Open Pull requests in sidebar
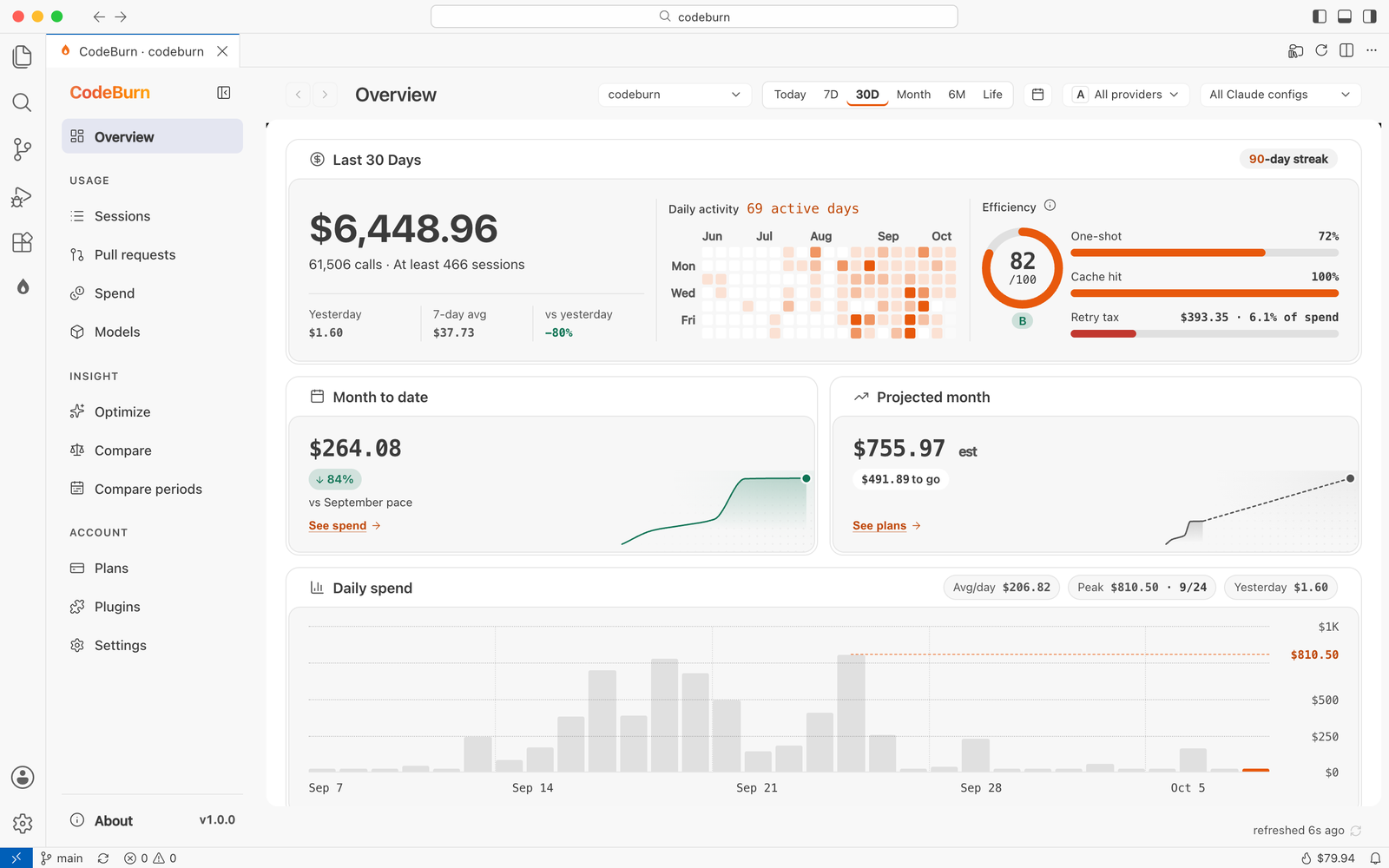 (x=152, y=254)
